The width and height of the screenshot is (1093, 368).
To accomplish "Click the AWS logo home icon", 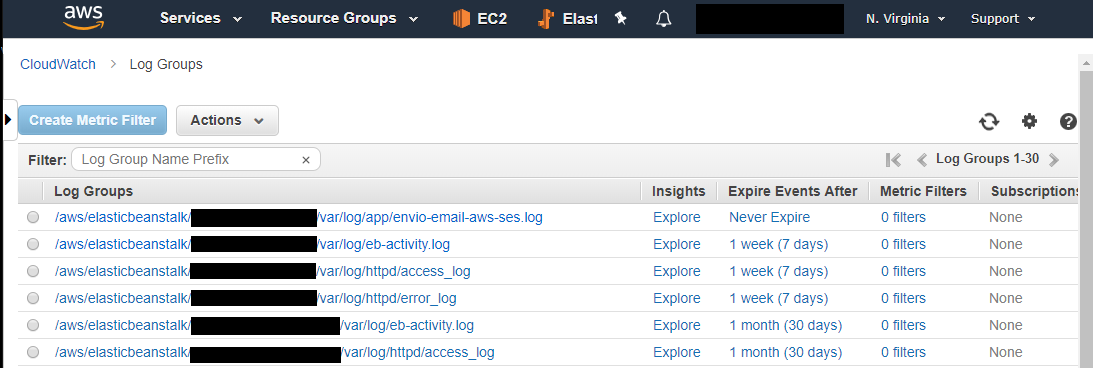I will tap(83, 18).
